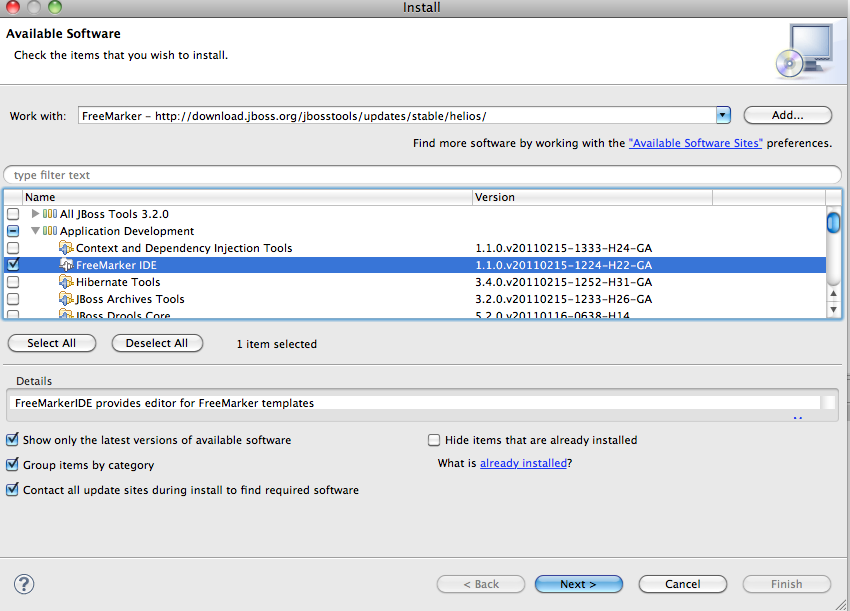Open the Available Software Sites link

696,143
